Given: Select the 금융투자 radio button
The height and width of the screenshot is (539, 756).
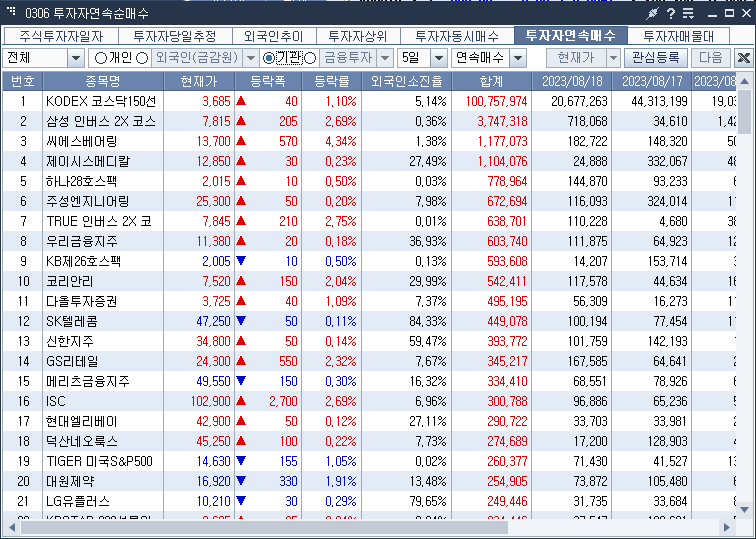Looking at the screenshot, I should (x=310, y=58).
